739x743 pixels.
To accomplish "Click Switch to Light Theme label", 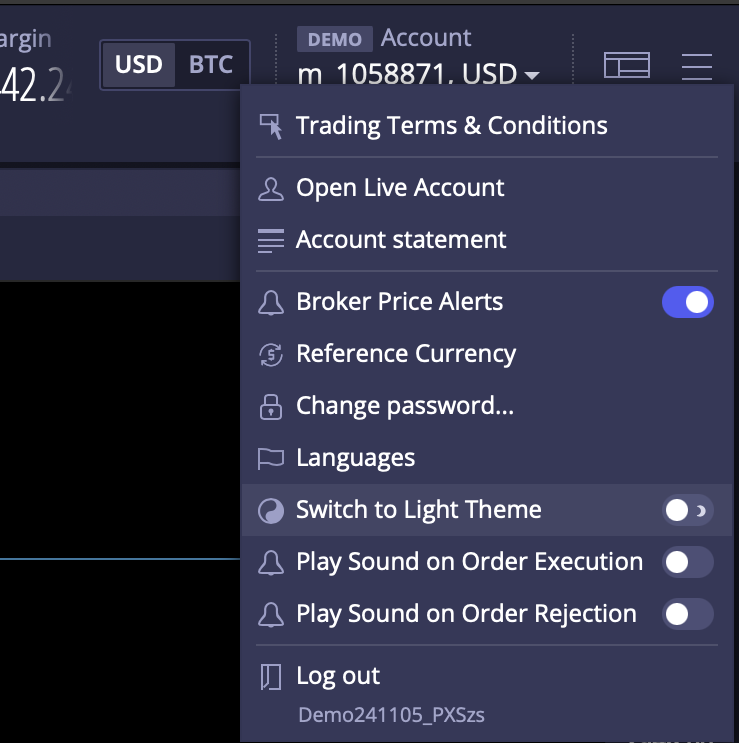I will tap(419, 510).
